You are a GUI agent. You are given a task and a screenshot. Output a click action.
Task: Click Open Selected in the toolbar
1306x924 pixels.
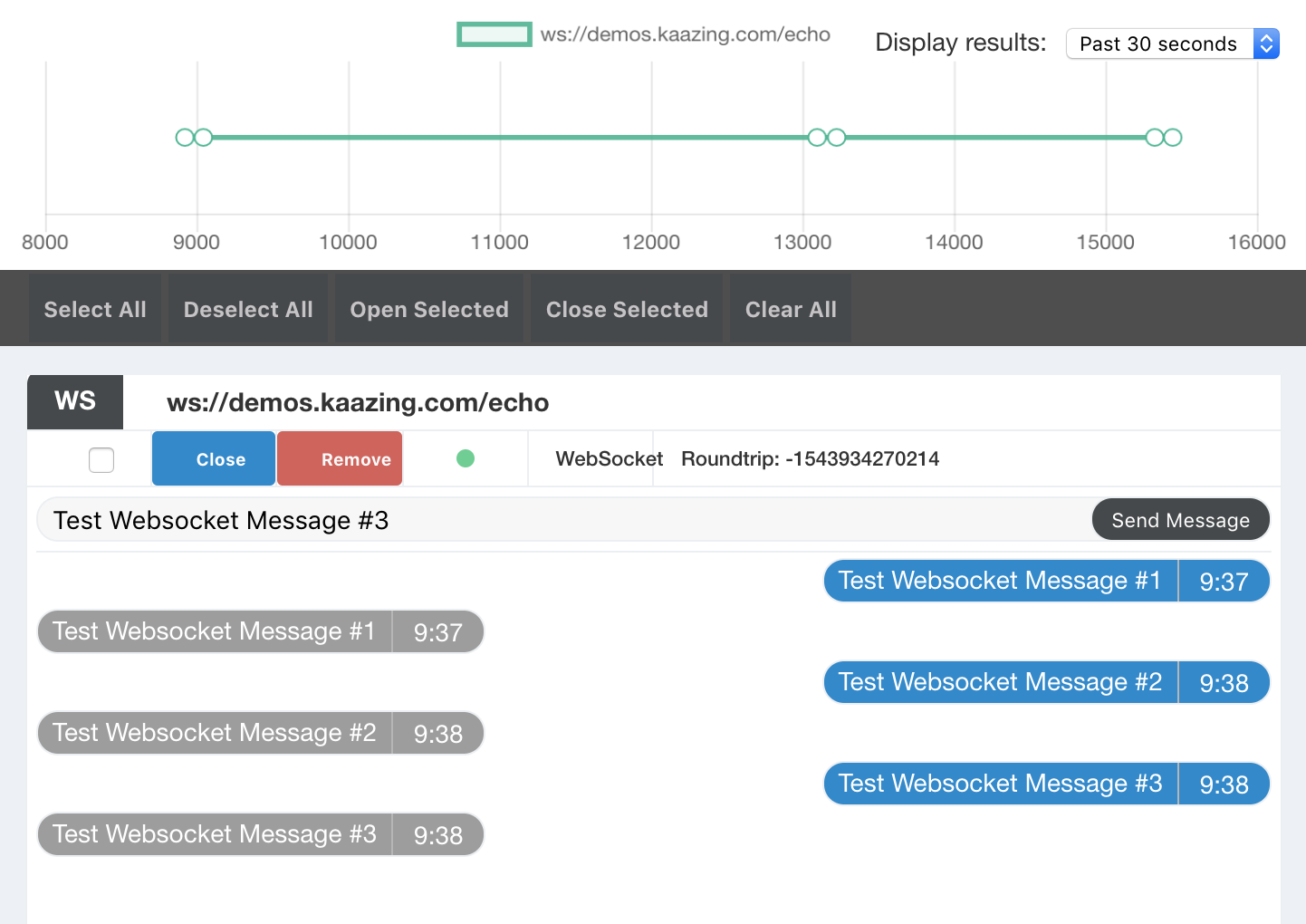pos(429,309)
